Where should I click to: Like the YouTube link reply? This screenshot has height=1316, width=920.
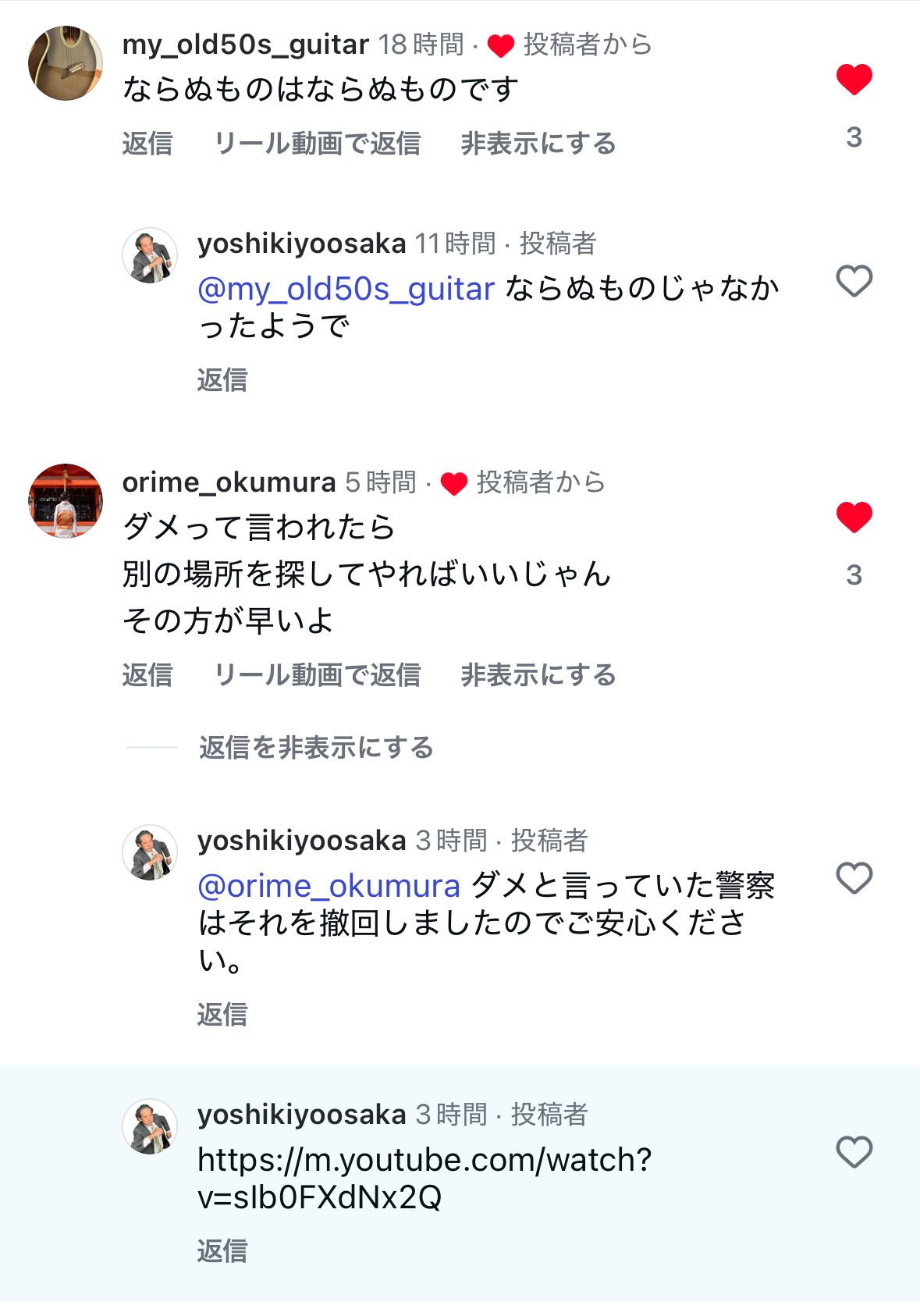pos(854,1152)
